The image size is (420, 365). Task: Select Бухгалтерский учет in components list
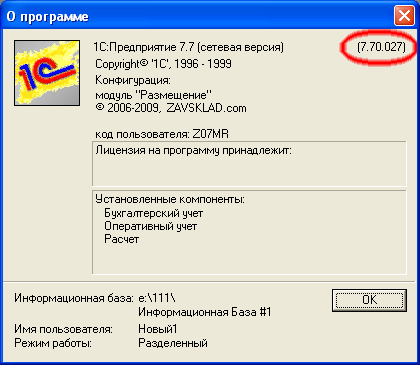154,213
